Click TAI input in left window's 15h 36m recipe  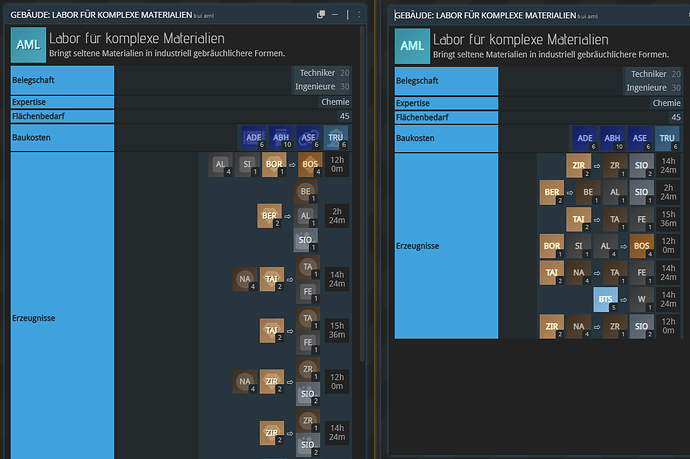272,330
